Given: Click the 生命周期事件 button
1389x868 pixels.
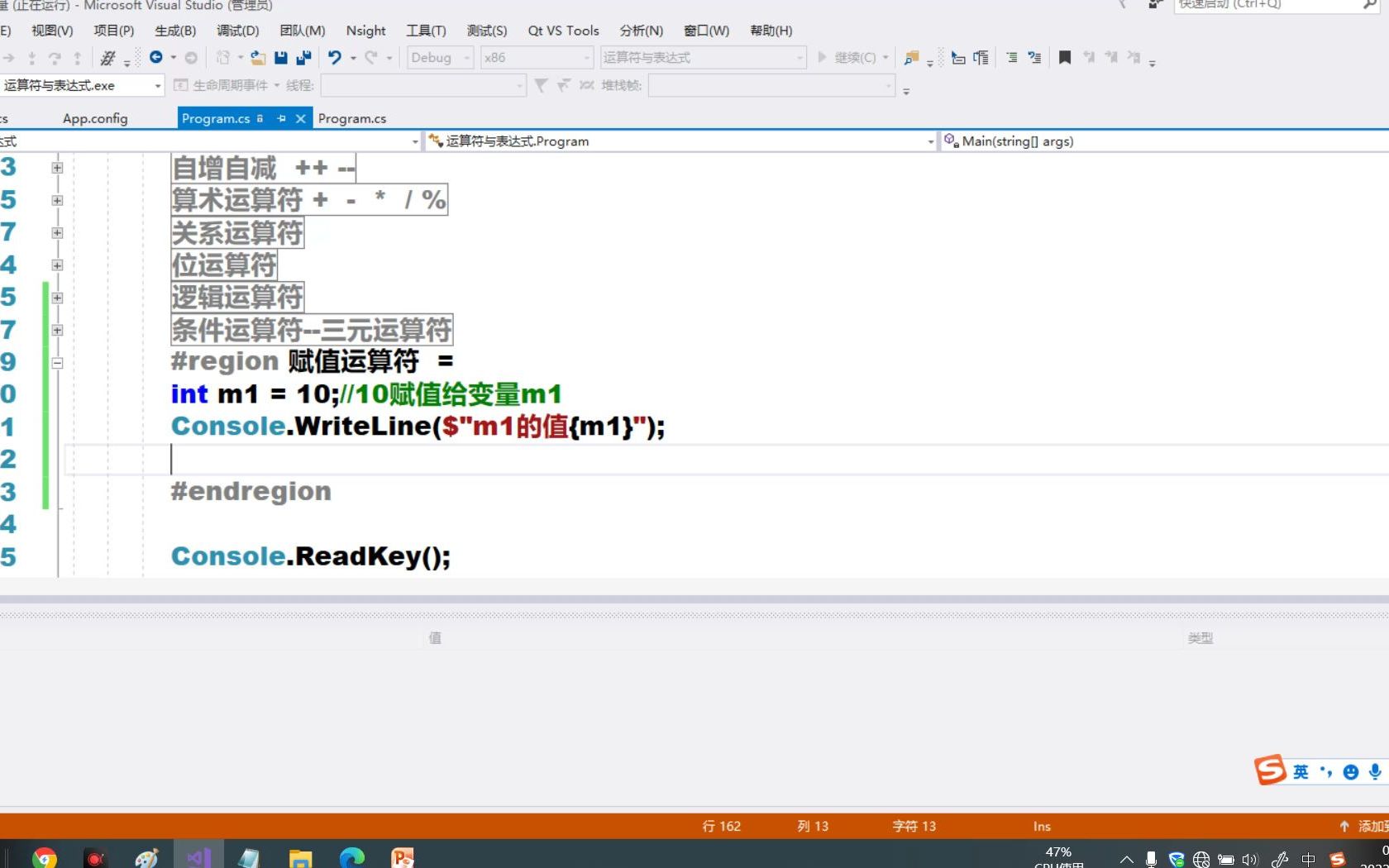Looking at the screenshot, I should tap(222, 85).
